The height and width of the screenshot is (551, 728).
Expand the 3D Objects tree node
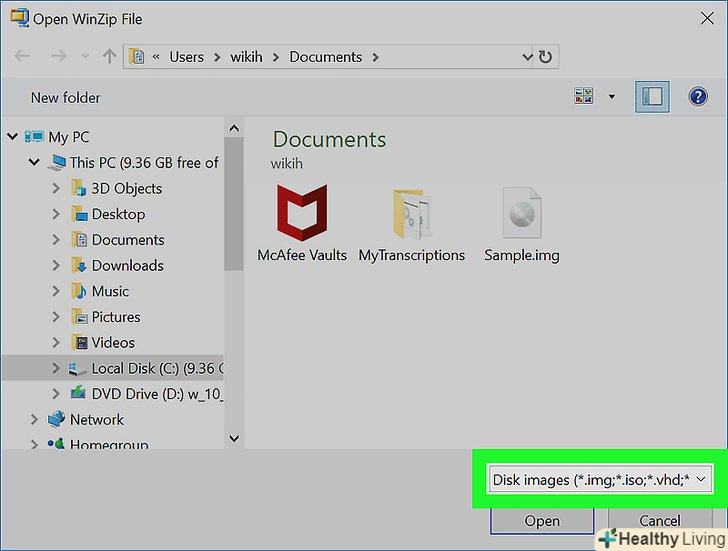[57, 188]
